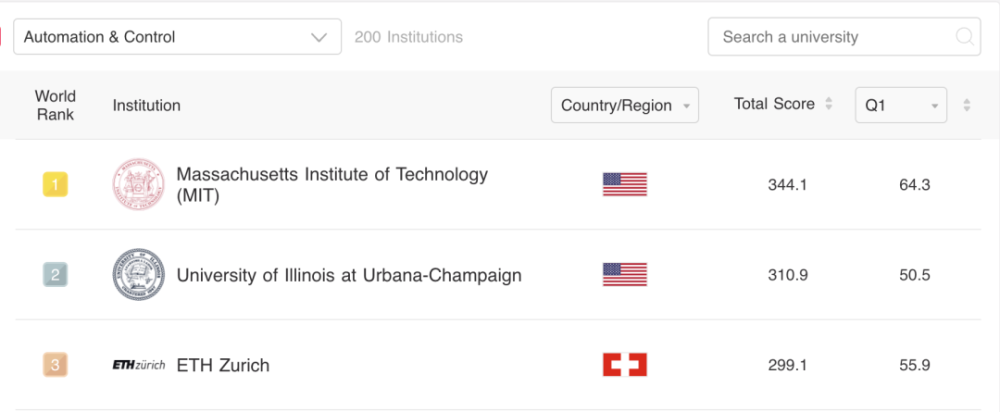Click the Total Score column header

pos(774,104)
